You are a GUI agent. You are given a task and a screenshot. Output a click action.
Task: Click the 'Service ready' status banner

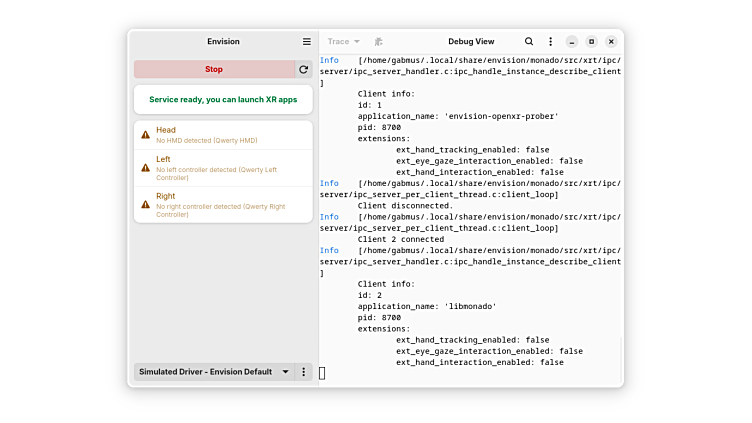pyautogui.click(x=223, y=100)
